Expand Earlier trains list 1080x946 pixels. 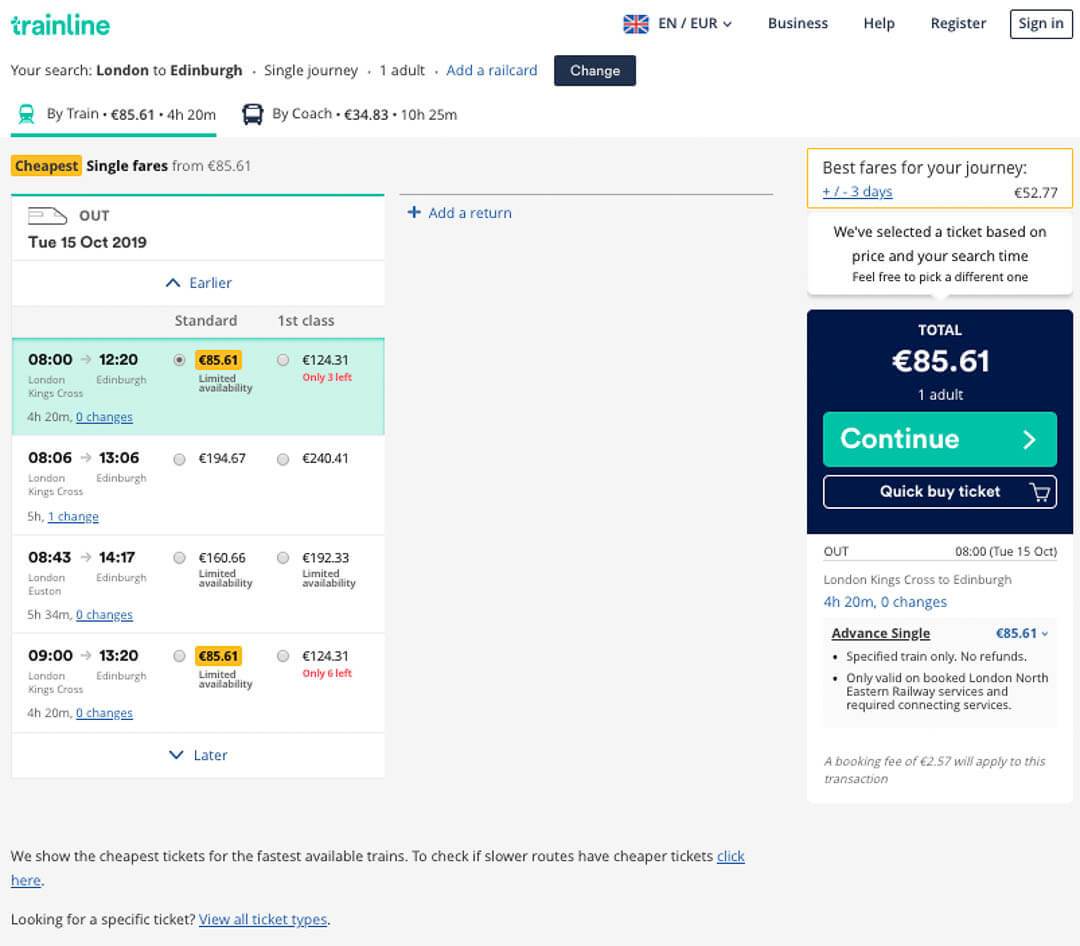[x=198, y=283]
